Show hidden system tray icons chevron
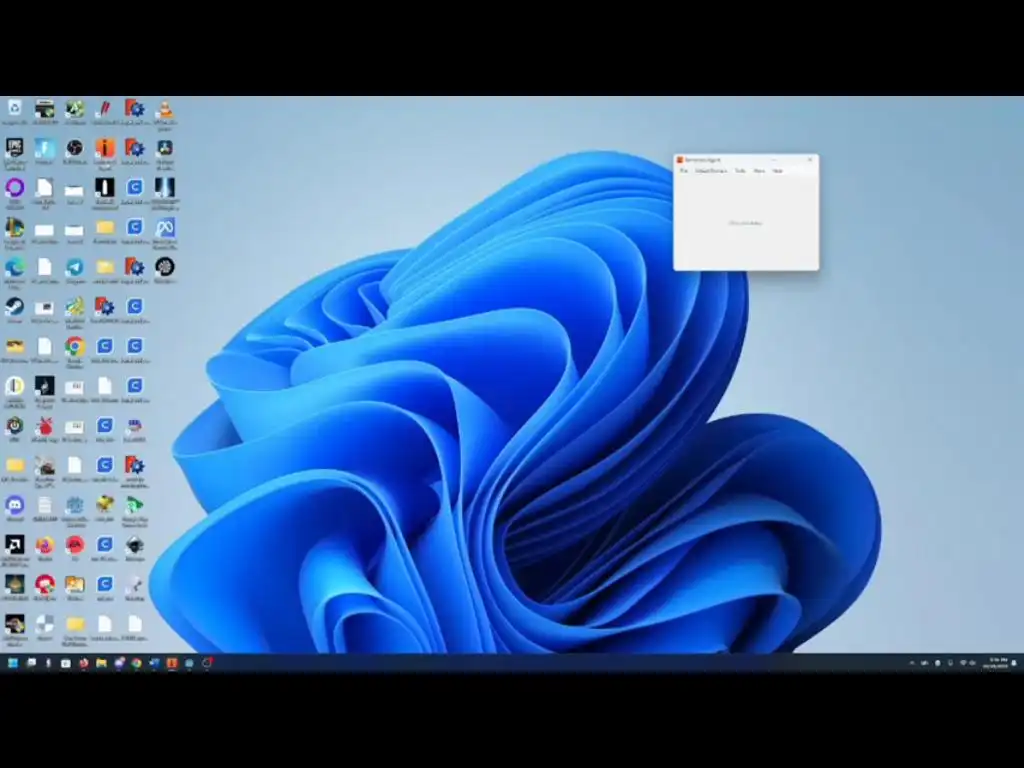1024x768 pixels. click(x=912, y=663)
